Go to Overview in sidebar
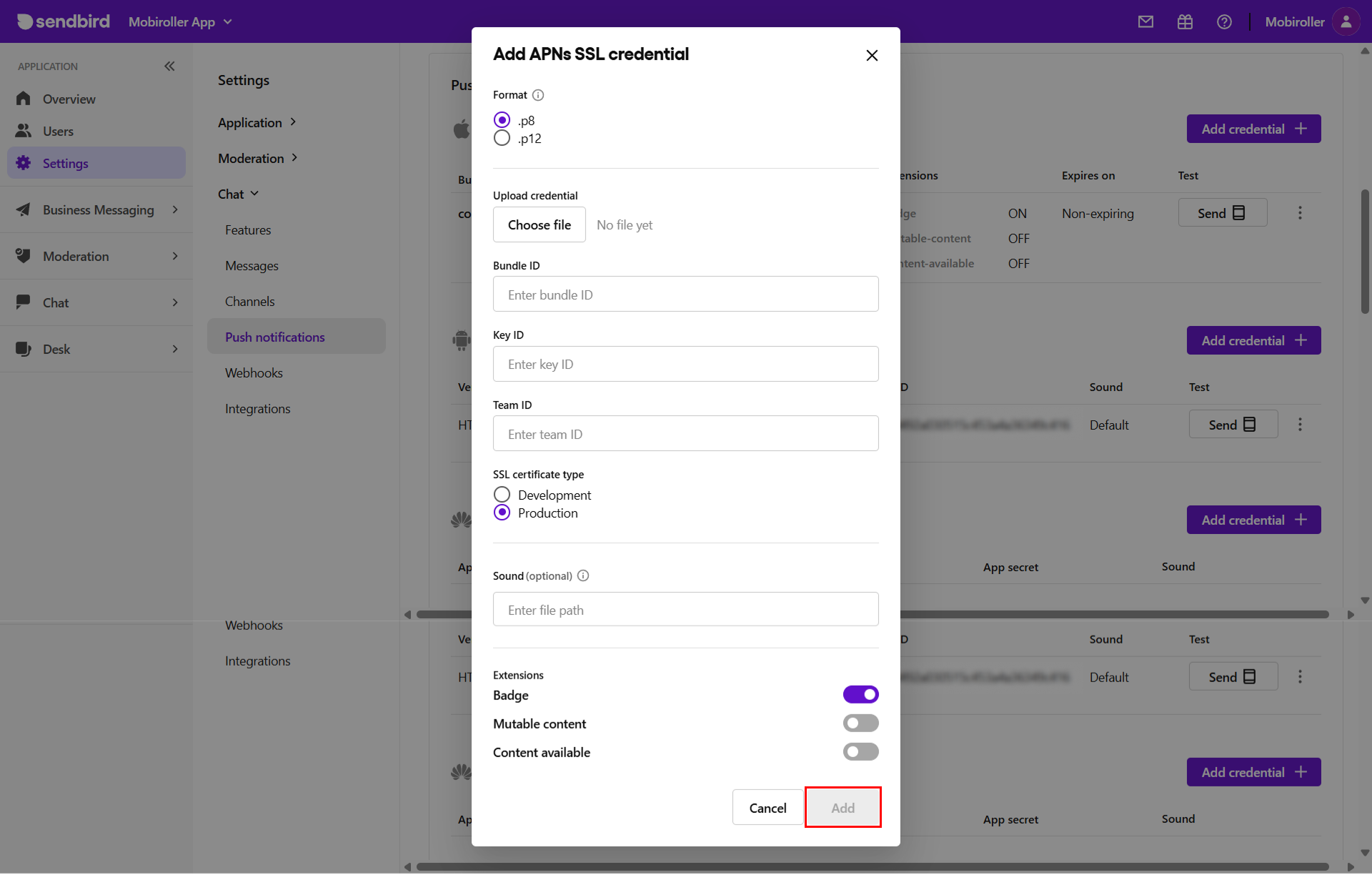 (69, 99)
